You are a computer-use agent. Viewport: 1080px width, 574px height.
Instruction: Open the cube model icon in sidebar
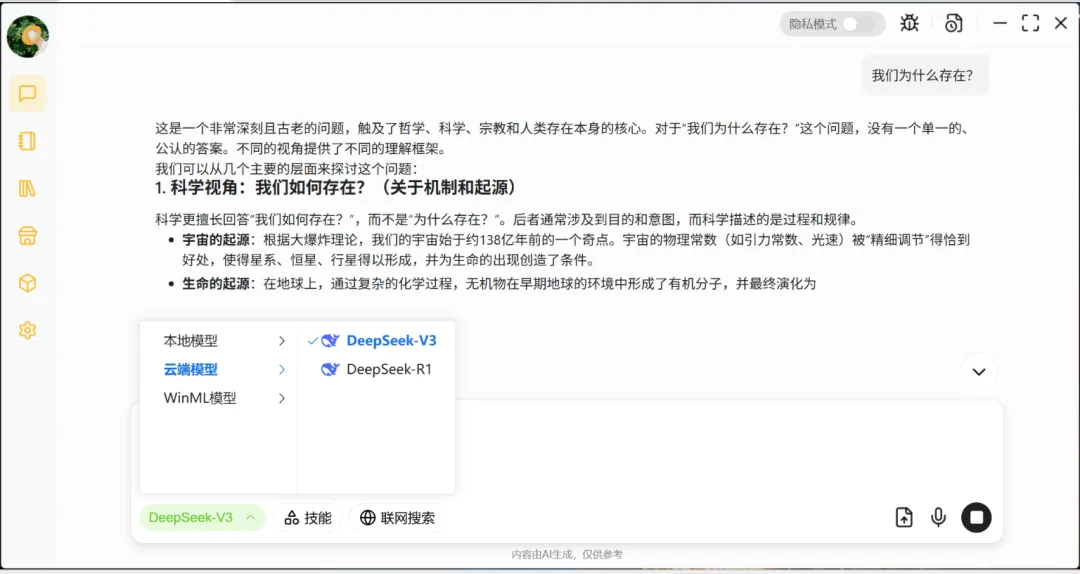(28, 283)
